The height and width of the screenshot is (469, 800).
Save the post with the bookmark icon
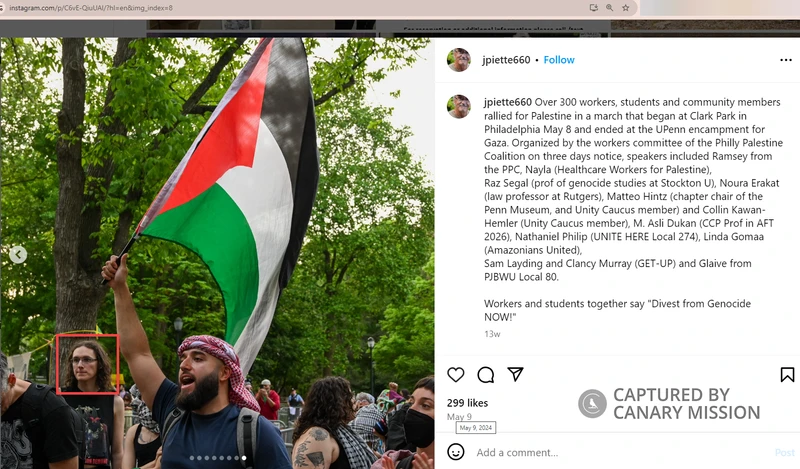pos(787,375)
